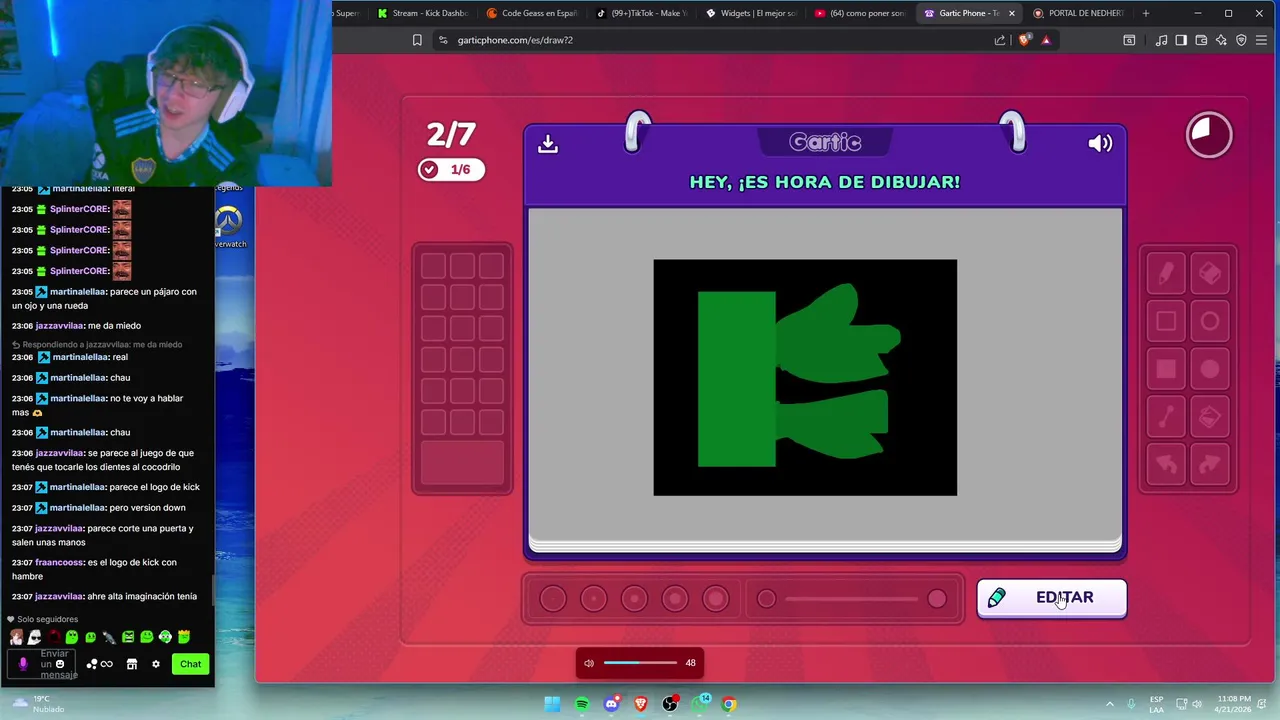Click the purple microphone icon in chat
Image resolution: width=1280 pixels, height=720 pixels.
[x=23, y=664]
